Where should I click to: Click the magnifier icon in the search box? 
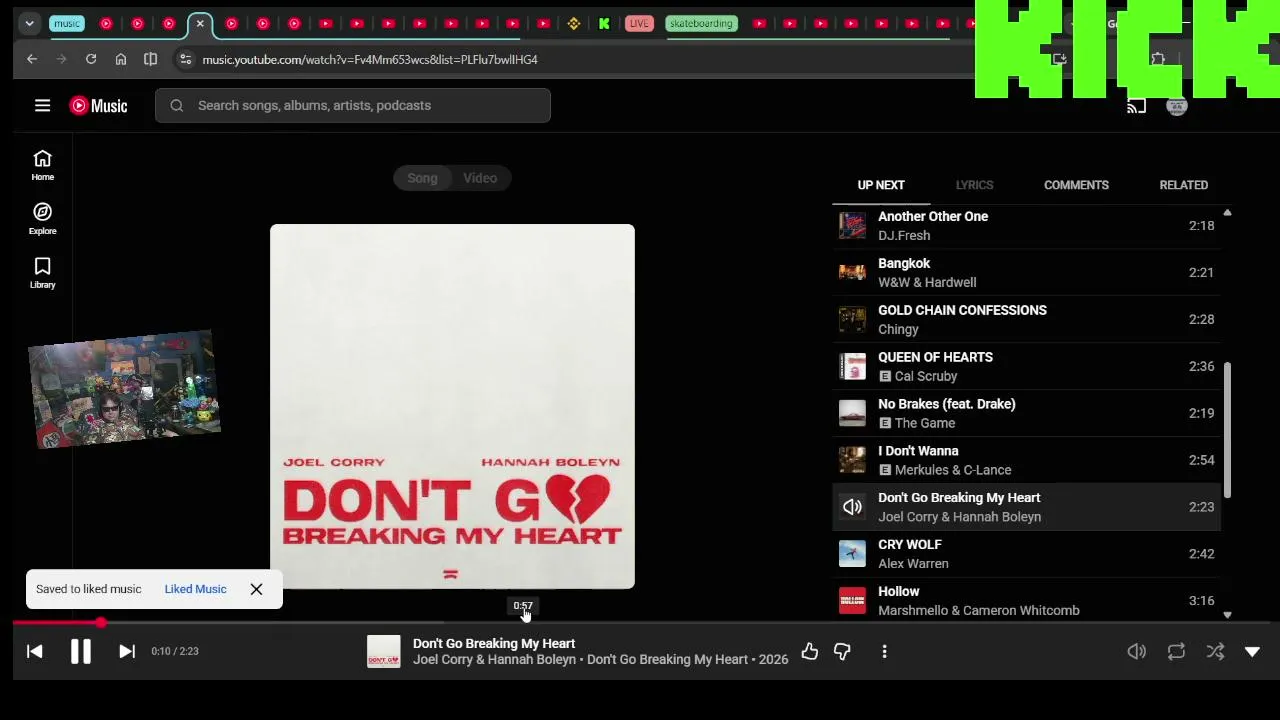[x=177, y=105]
